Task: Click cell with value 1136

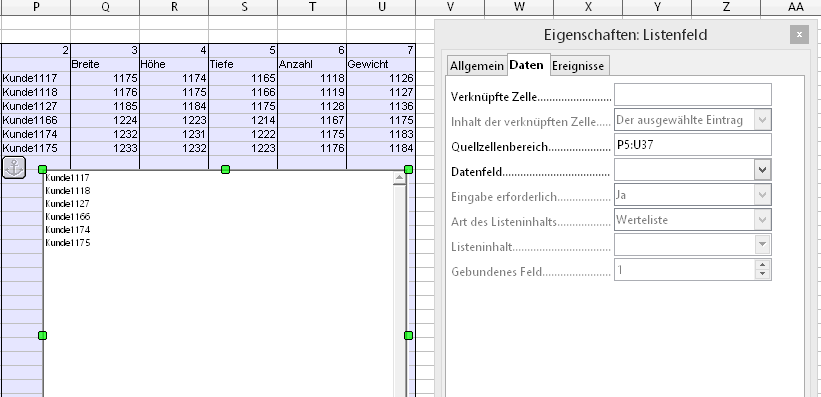Action: [382, 106]
